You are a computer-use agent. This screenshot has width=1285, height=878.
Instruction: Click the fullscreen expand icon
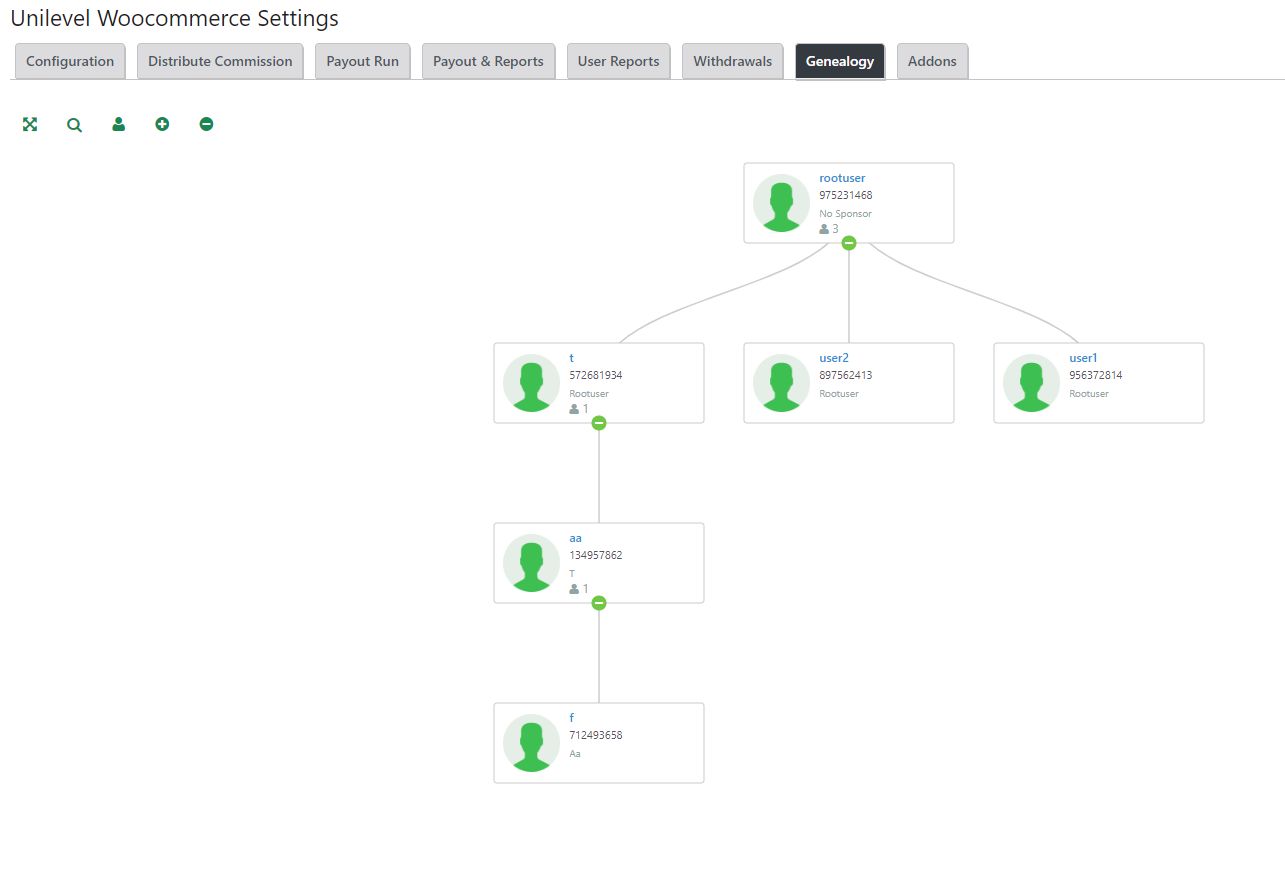tap(30, 124)
